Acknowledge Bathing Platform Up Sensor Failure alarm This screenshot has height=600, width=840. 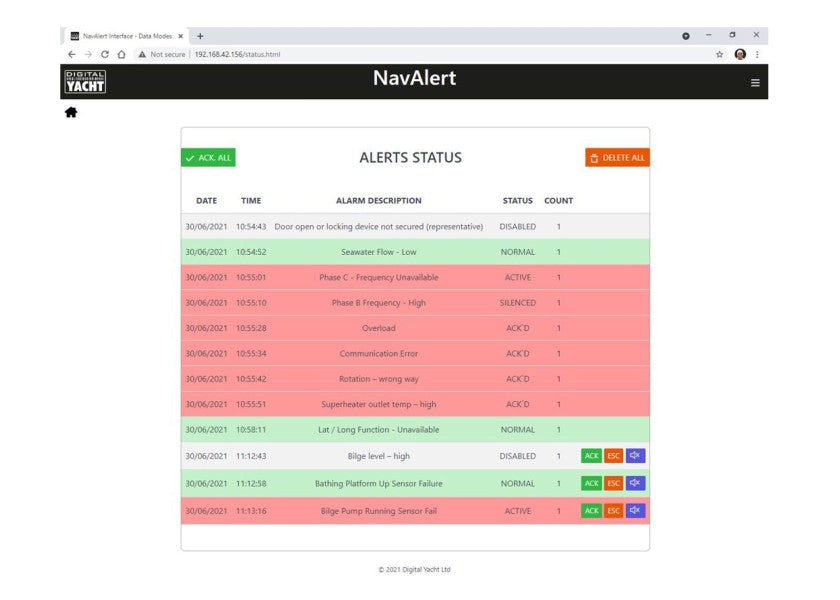click(591, 483)
